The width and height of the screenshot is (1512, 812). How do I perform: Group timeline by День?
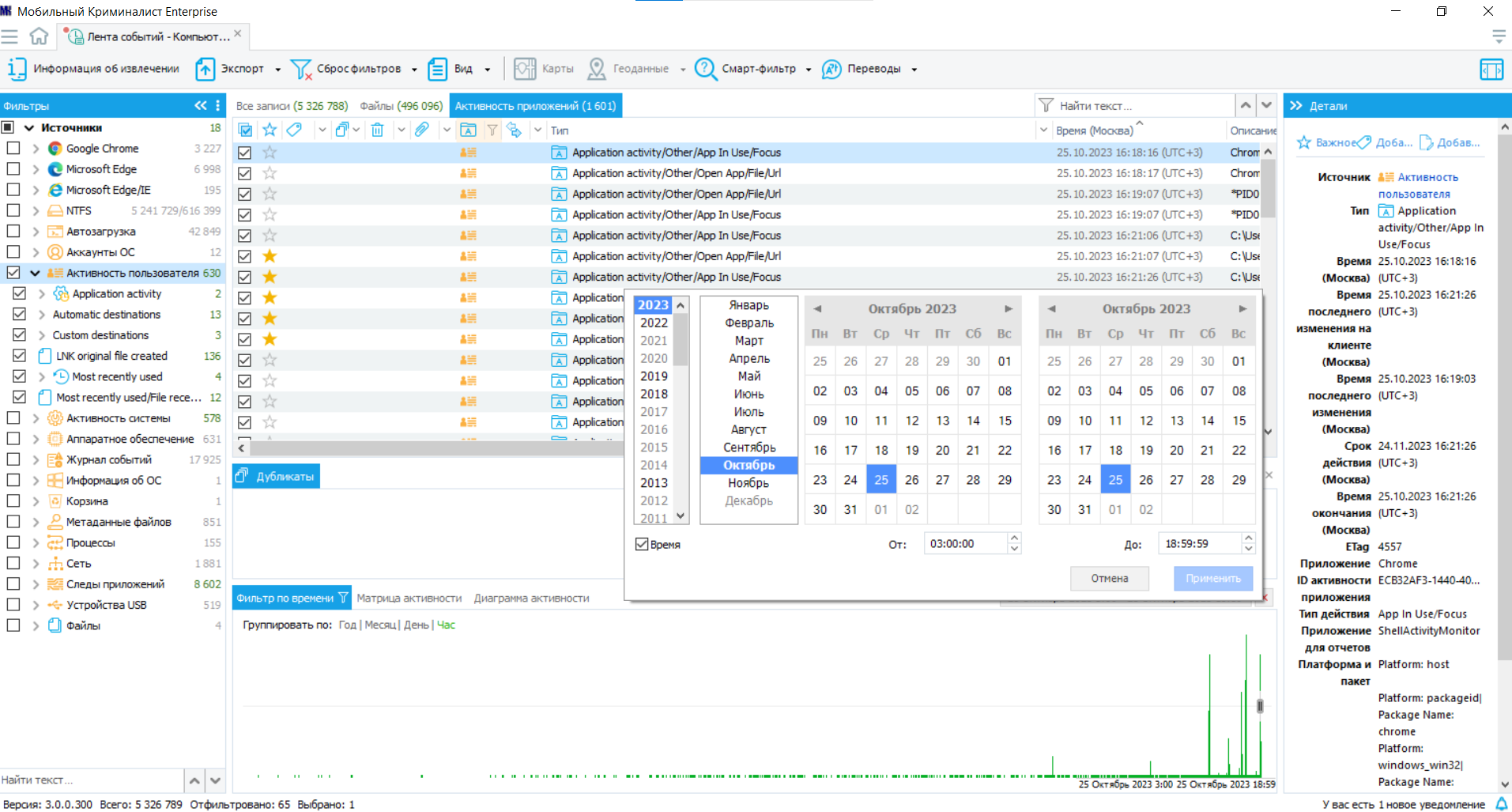pos(416,625)
